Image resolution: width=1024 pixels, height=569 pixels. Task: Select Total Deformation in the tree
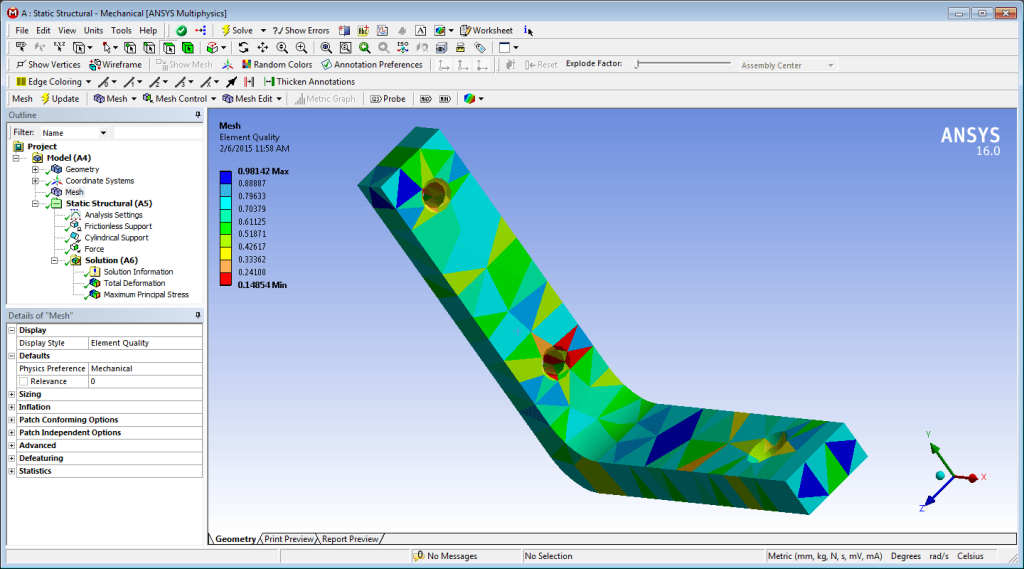(x=134, y=283)
